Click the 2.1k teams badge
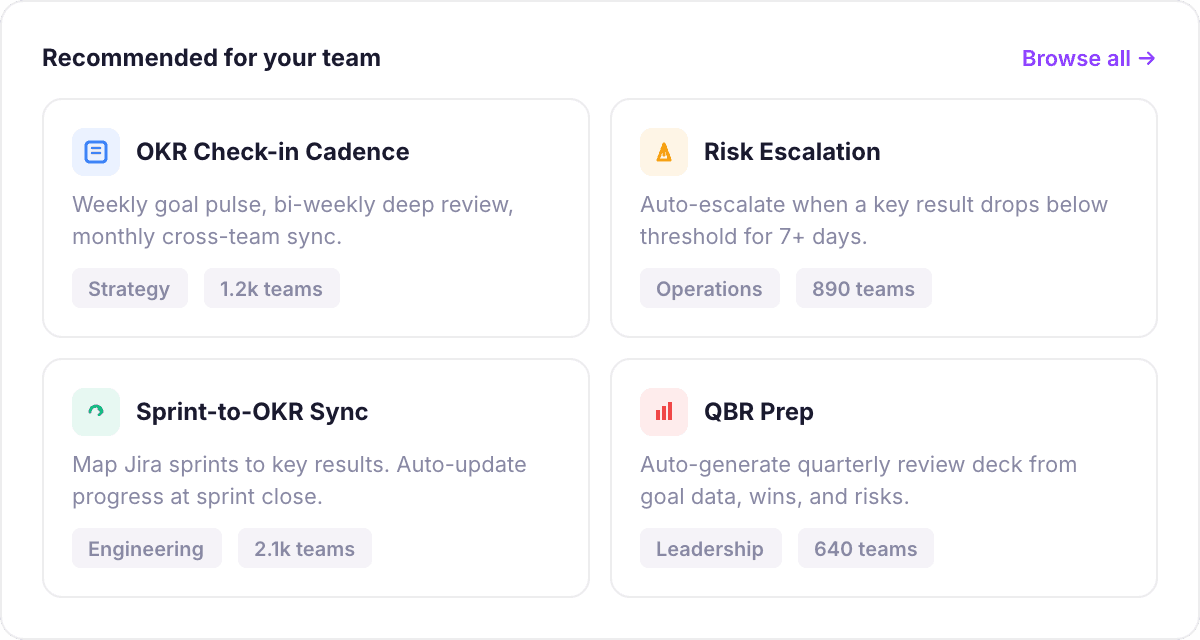 pos(304,549)
